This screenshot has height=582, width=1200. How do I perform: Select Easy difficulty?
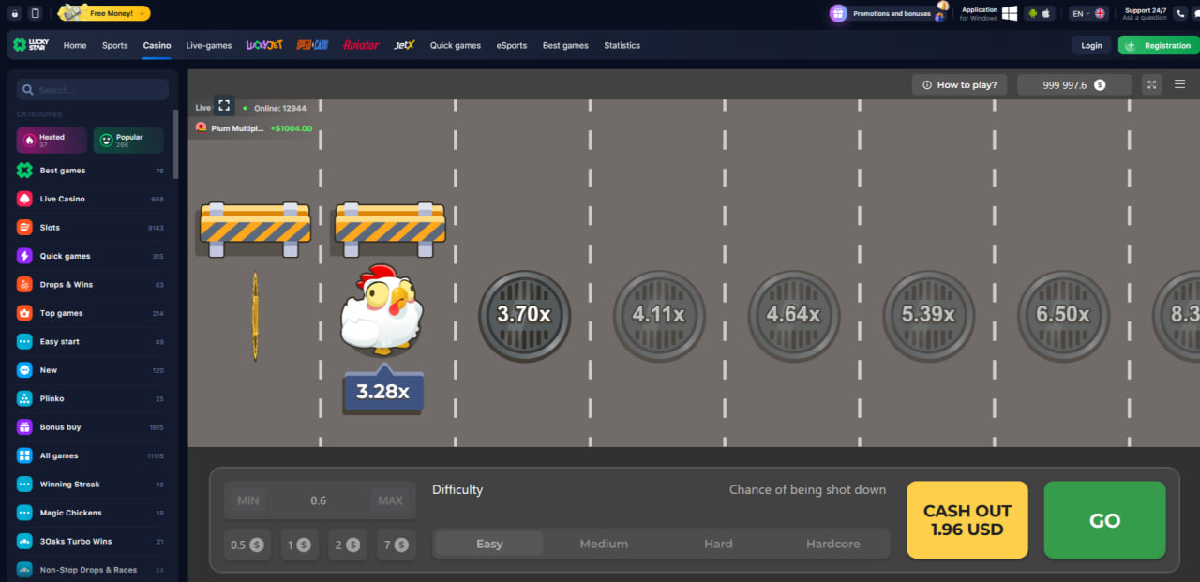[489, 544]
